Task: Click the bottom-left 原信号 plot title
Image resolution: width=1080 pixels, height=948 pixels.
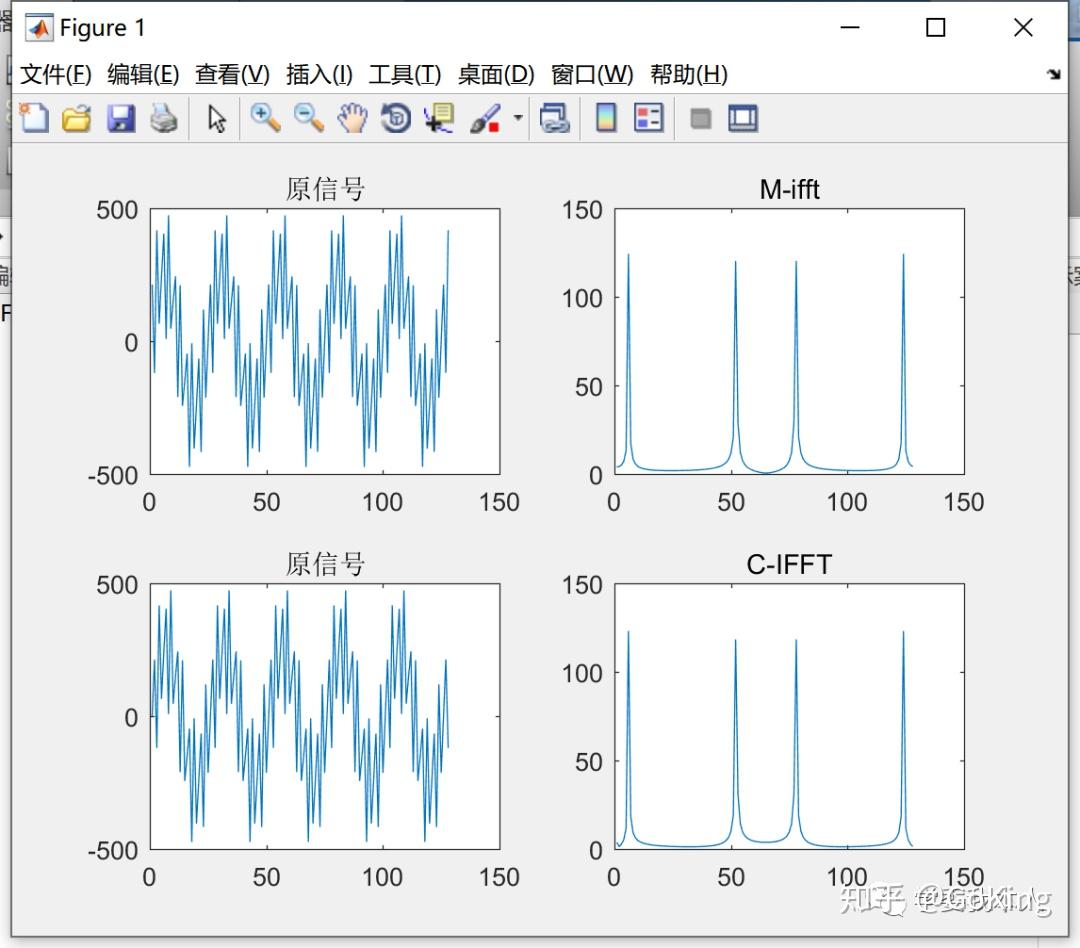Action: tap(325, 564)
